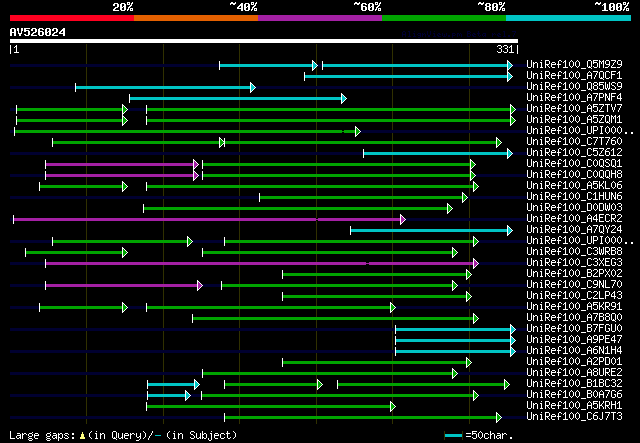Click the UniRef100_A5KL06 label

point(574,186)
